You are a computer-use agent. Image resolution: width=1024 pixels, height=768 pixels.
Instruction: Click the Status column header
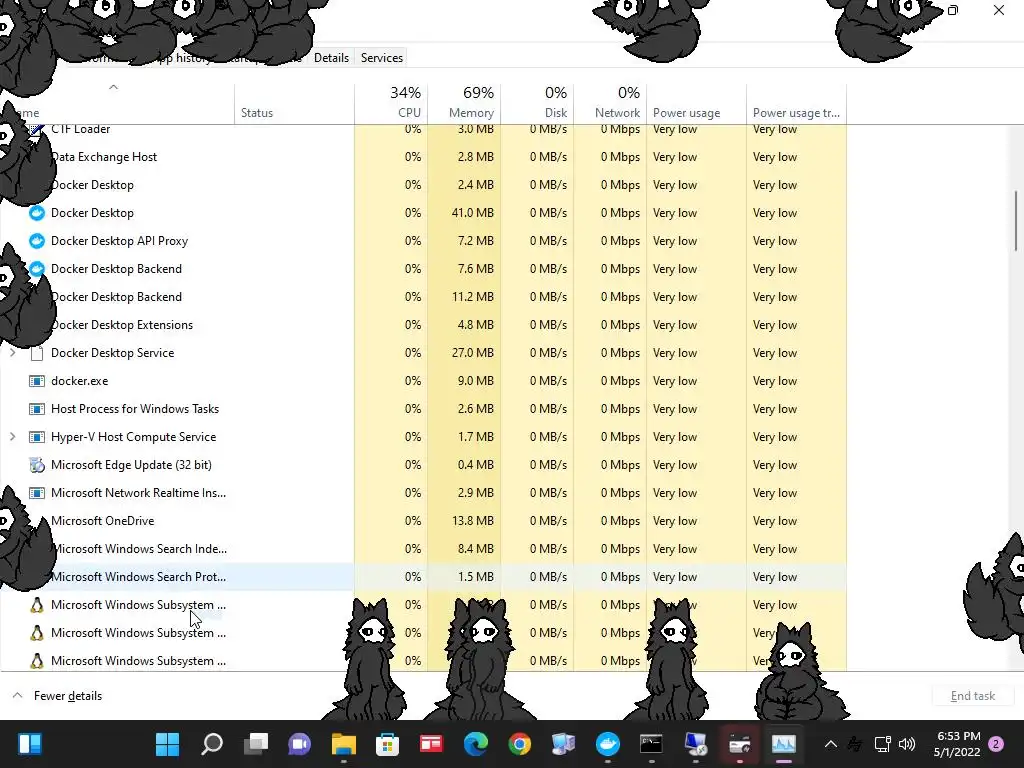(295, 103)
